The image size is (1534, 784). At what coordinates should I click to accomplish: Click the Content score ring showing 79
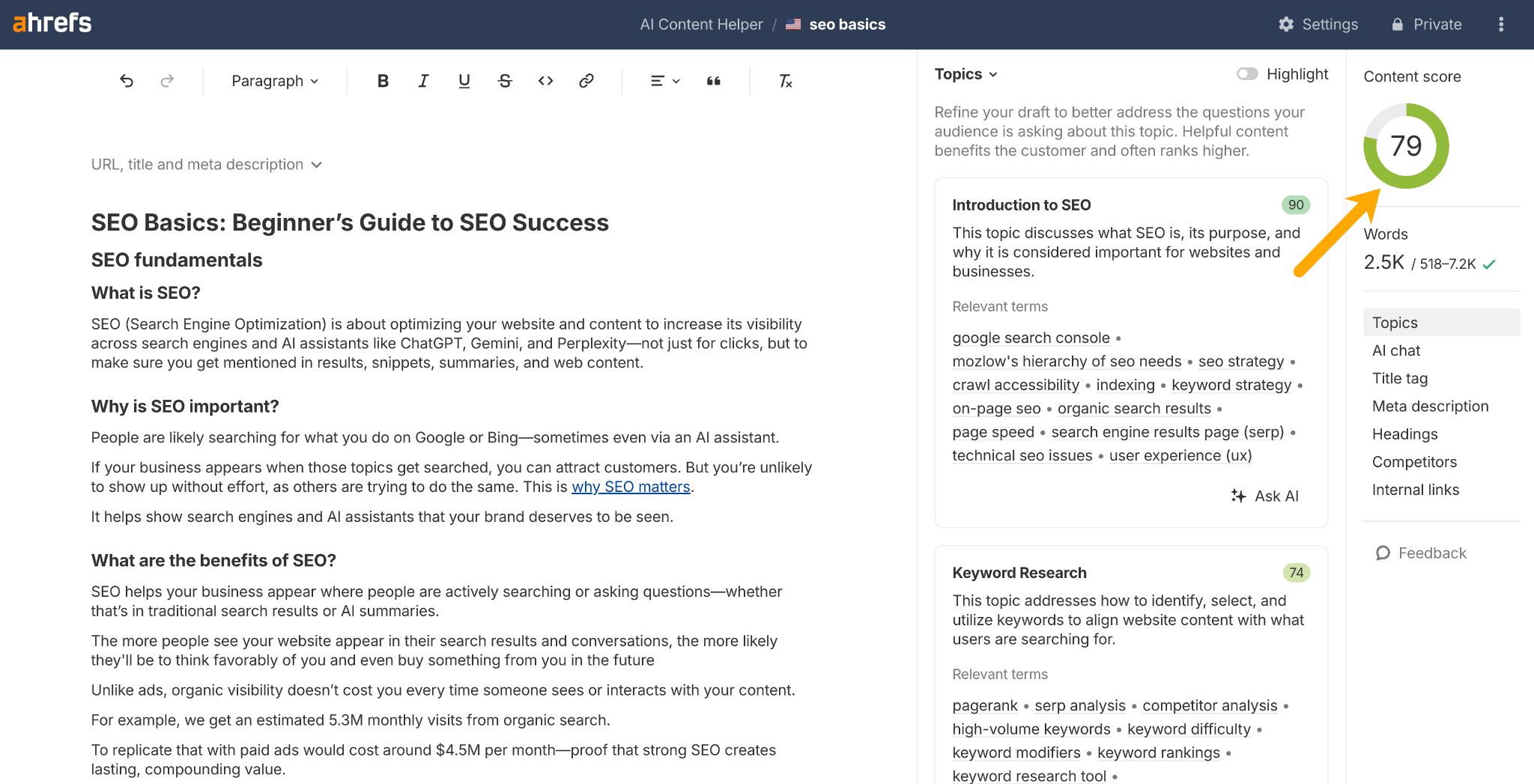pyautogui.click(x=1405, y=147)
